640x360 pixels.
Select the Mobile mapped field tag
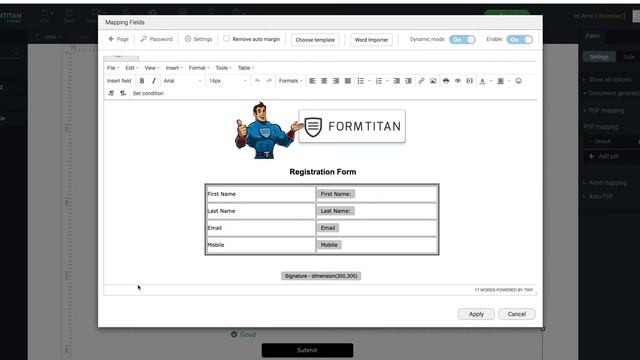[329, 245]
